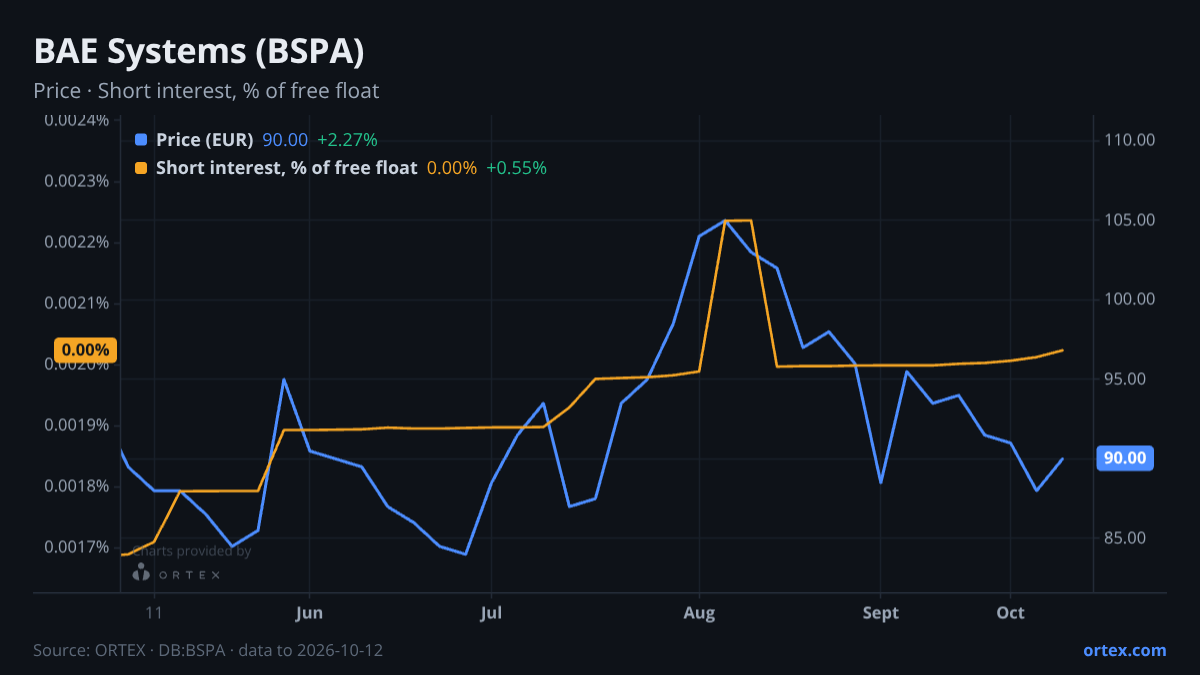This screenshot has width=1200, height=675.
Task: Click the chart subtitle Price · Short interest
Action: [x=206, y=91]
